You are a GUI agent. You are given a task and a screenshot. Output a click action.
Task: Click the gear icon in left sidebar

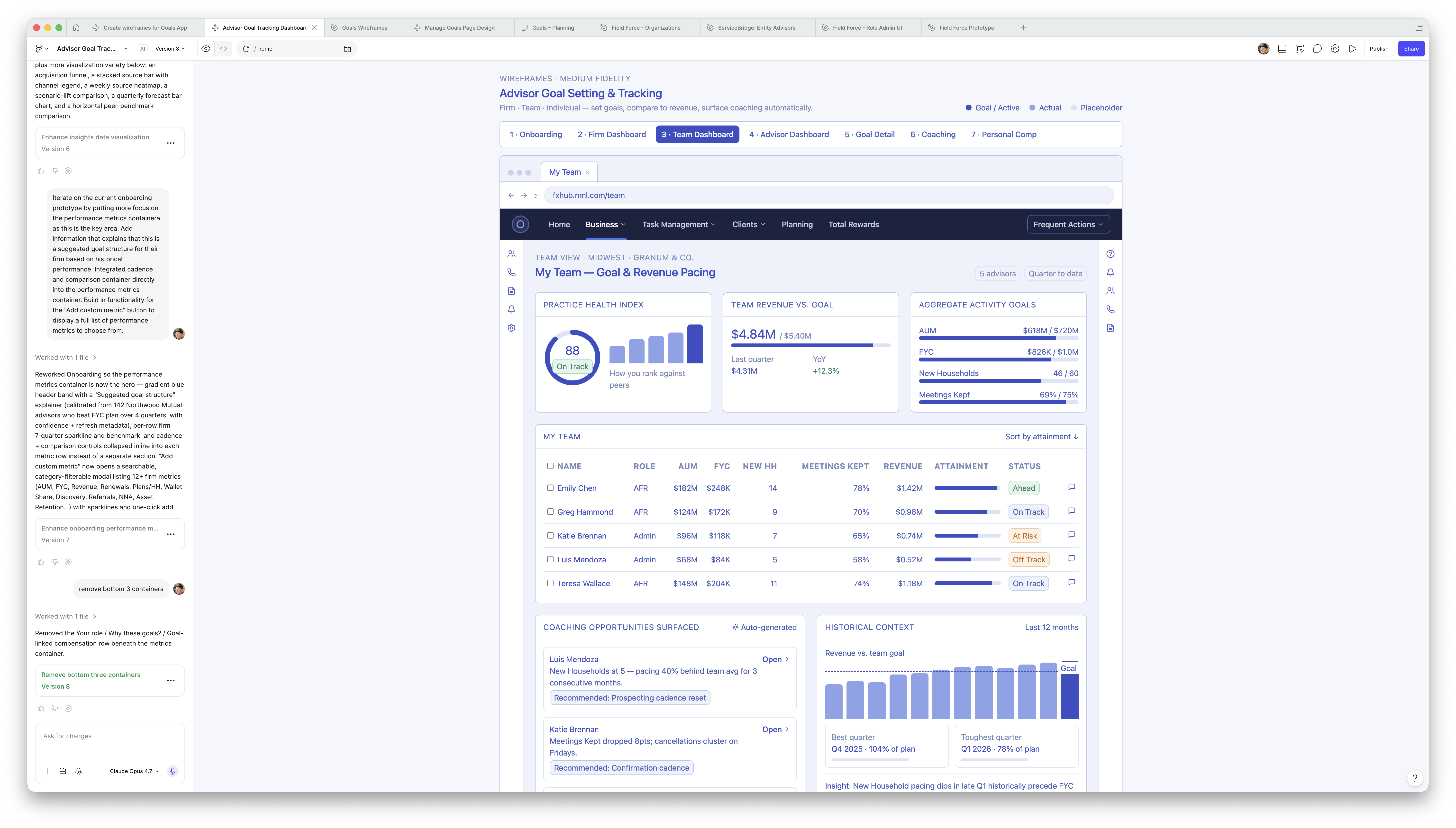click(511, 328)
